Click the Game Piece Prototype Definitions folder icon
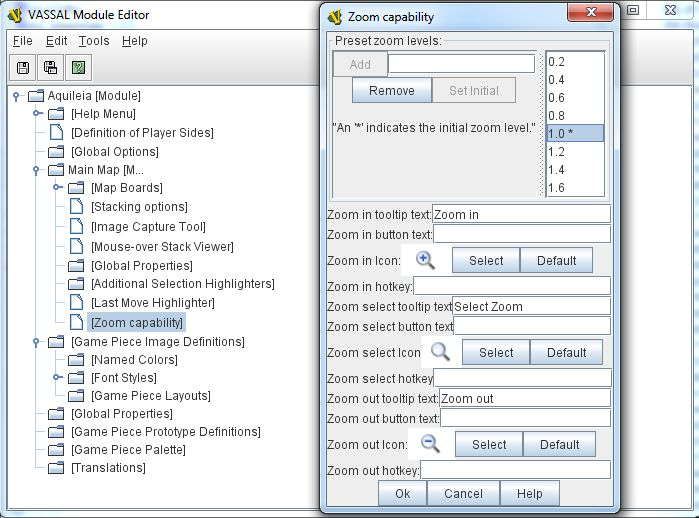 tap(56, 432)
